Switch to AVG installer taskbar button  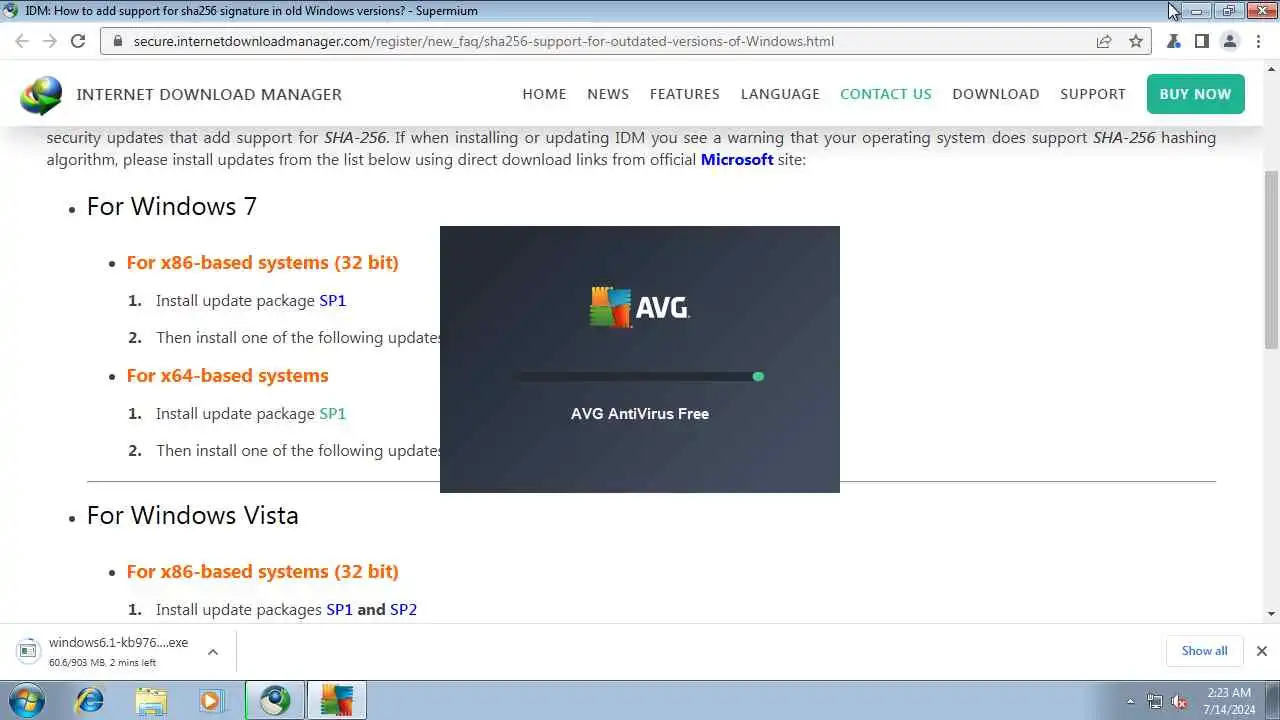(337, 700)
